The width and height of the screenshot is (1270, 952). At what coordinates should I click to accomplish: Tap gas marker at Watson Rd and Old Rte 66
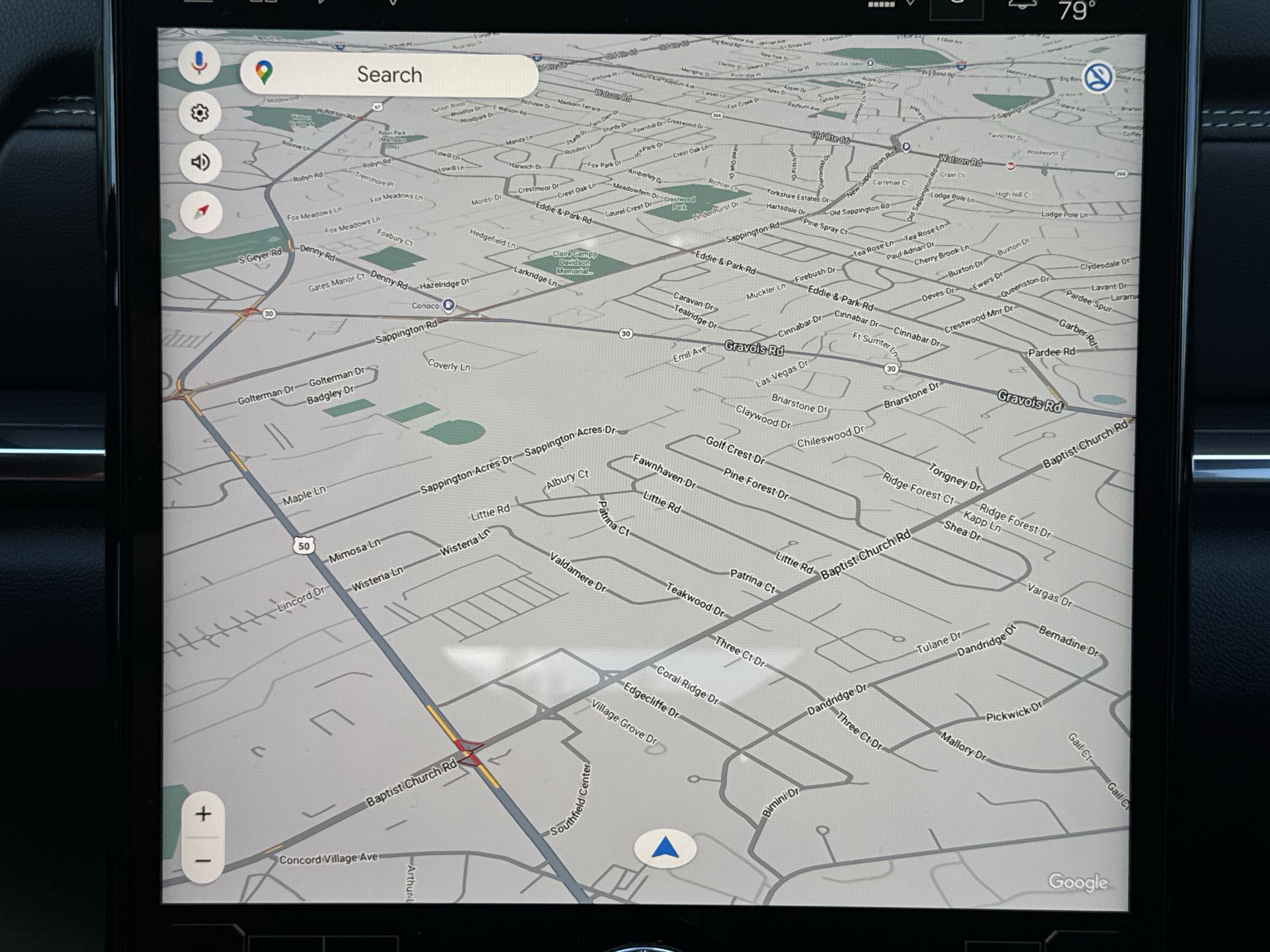click(x=906, y=147)
